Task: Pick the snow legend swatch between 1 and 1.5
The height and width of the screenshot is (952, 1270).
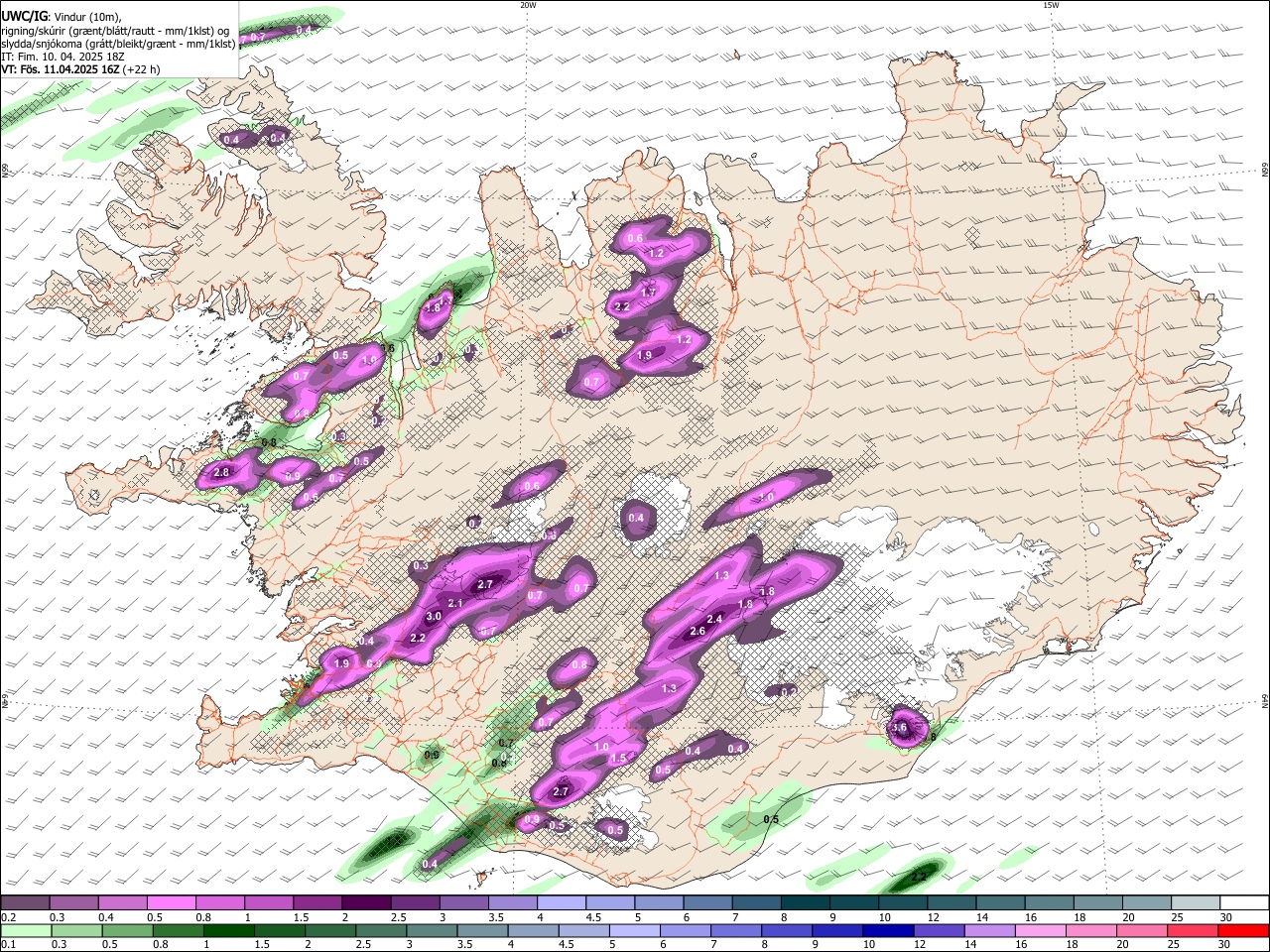Action: (269, 902)
